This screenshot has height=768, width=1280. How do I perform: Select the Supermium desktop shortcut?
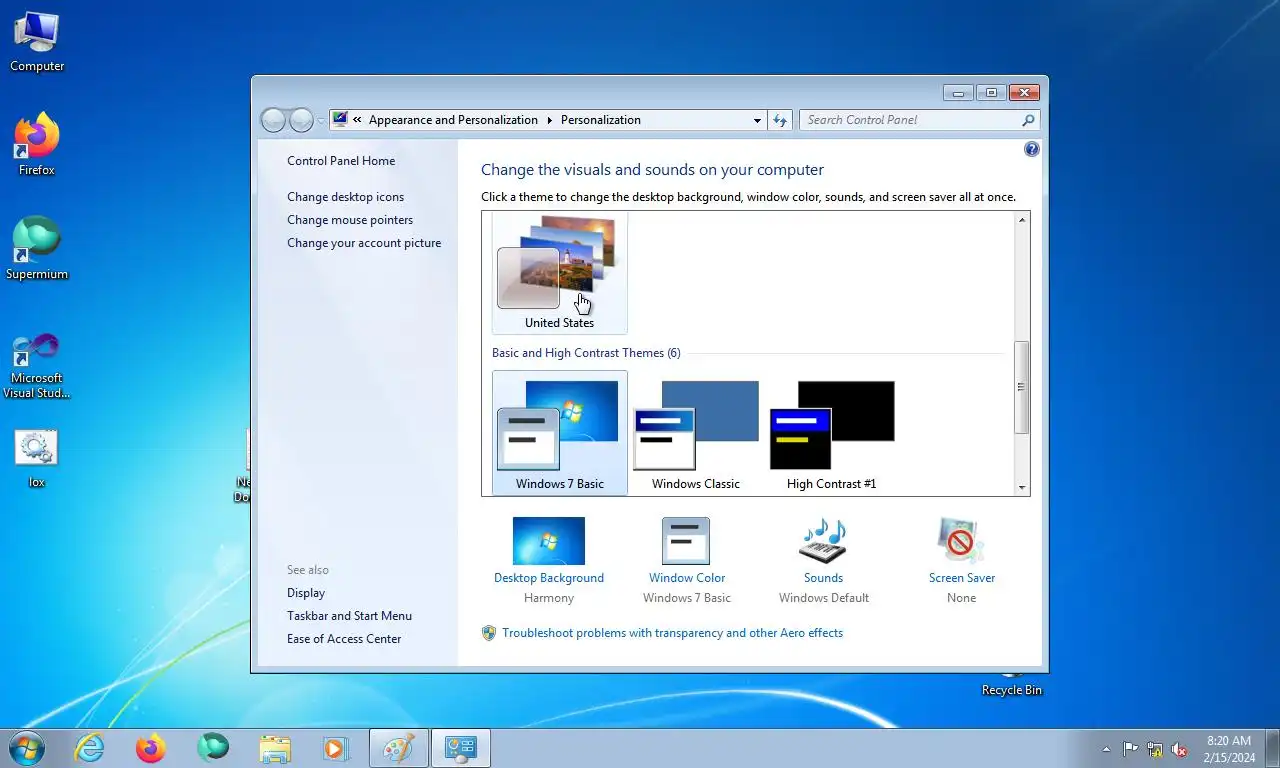click(x=37, y=249)
